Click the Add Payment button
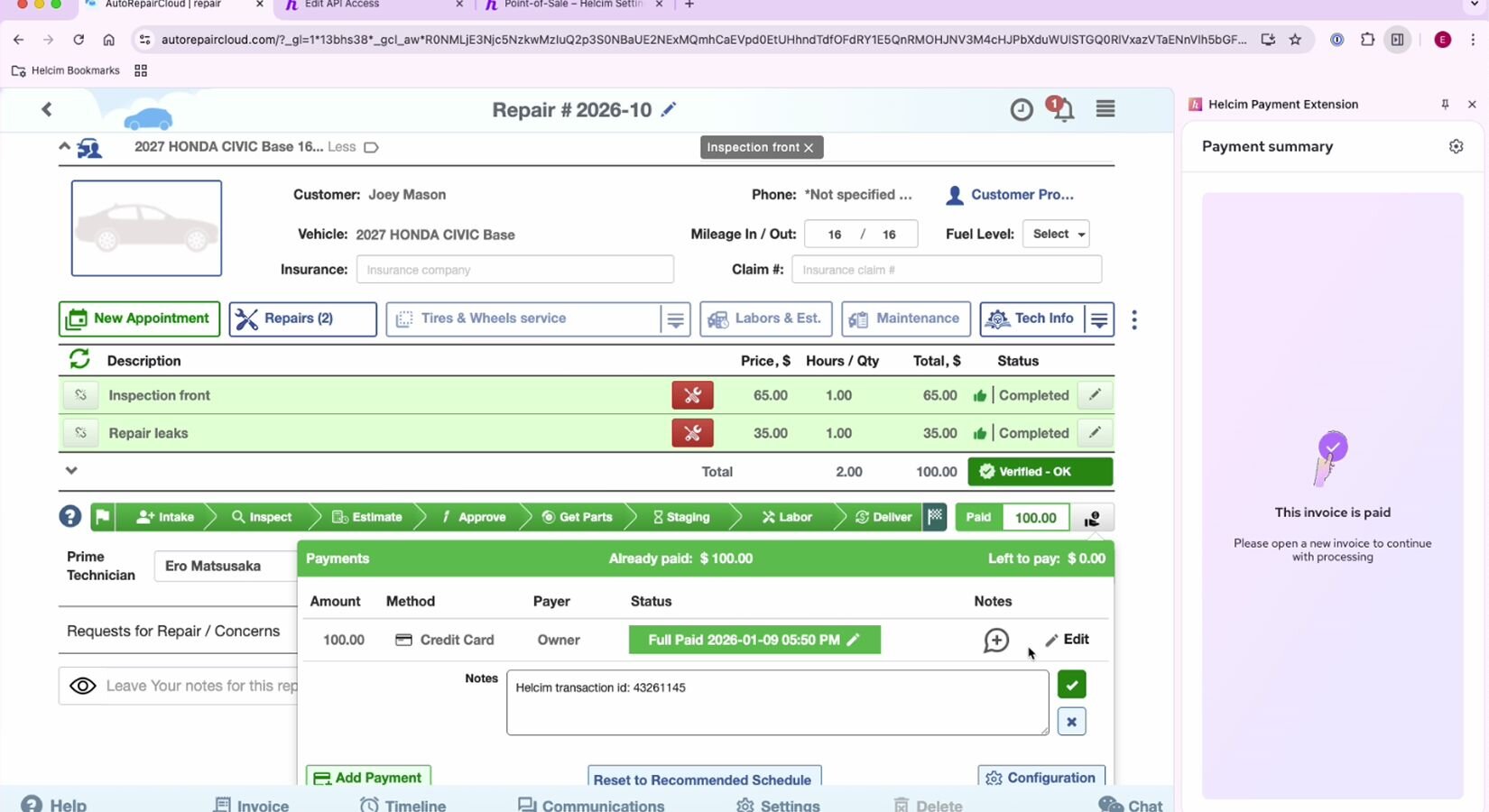Image resolution: width=1489 pixels, height=812 pixels. click(368, 777)
